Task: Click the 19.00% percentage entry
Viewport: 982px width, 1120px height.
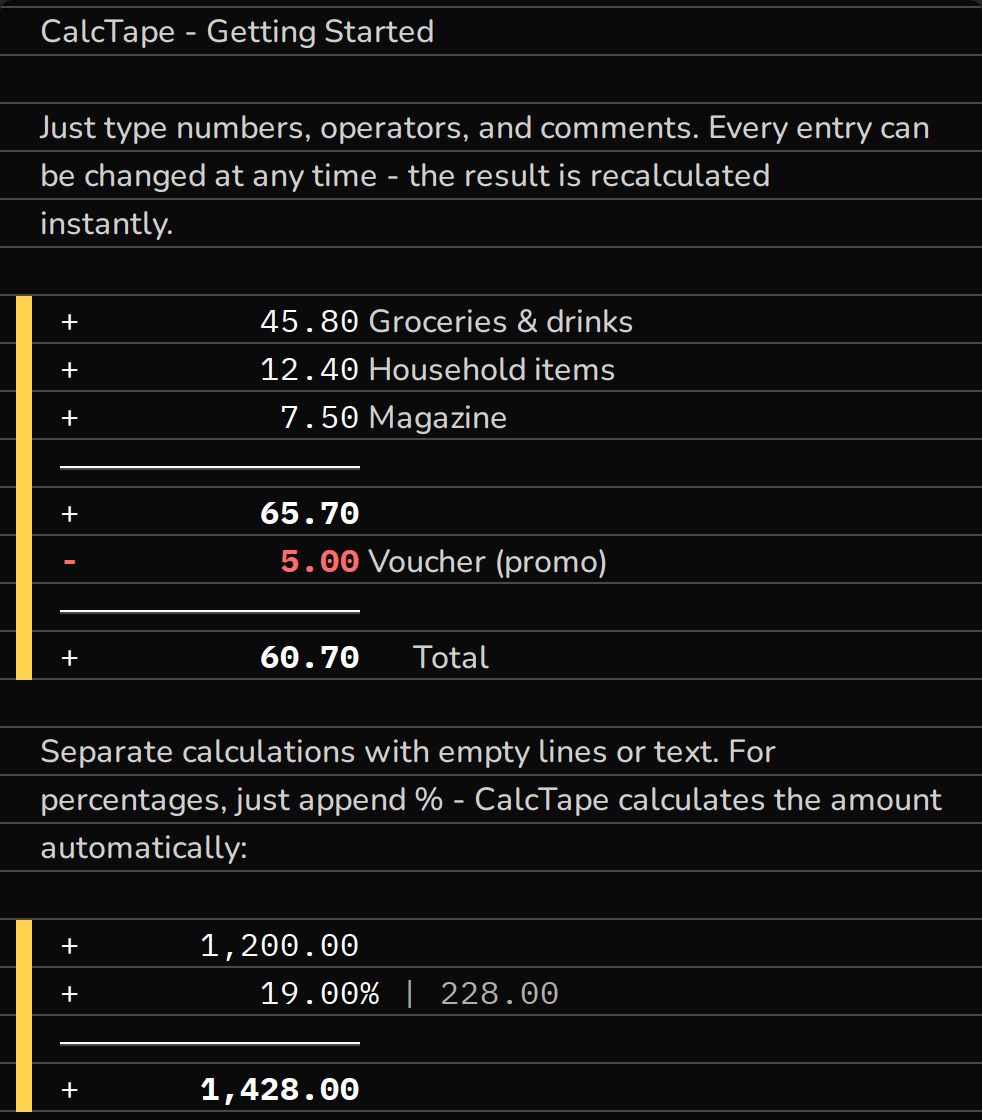Action: tap(319, 994)
